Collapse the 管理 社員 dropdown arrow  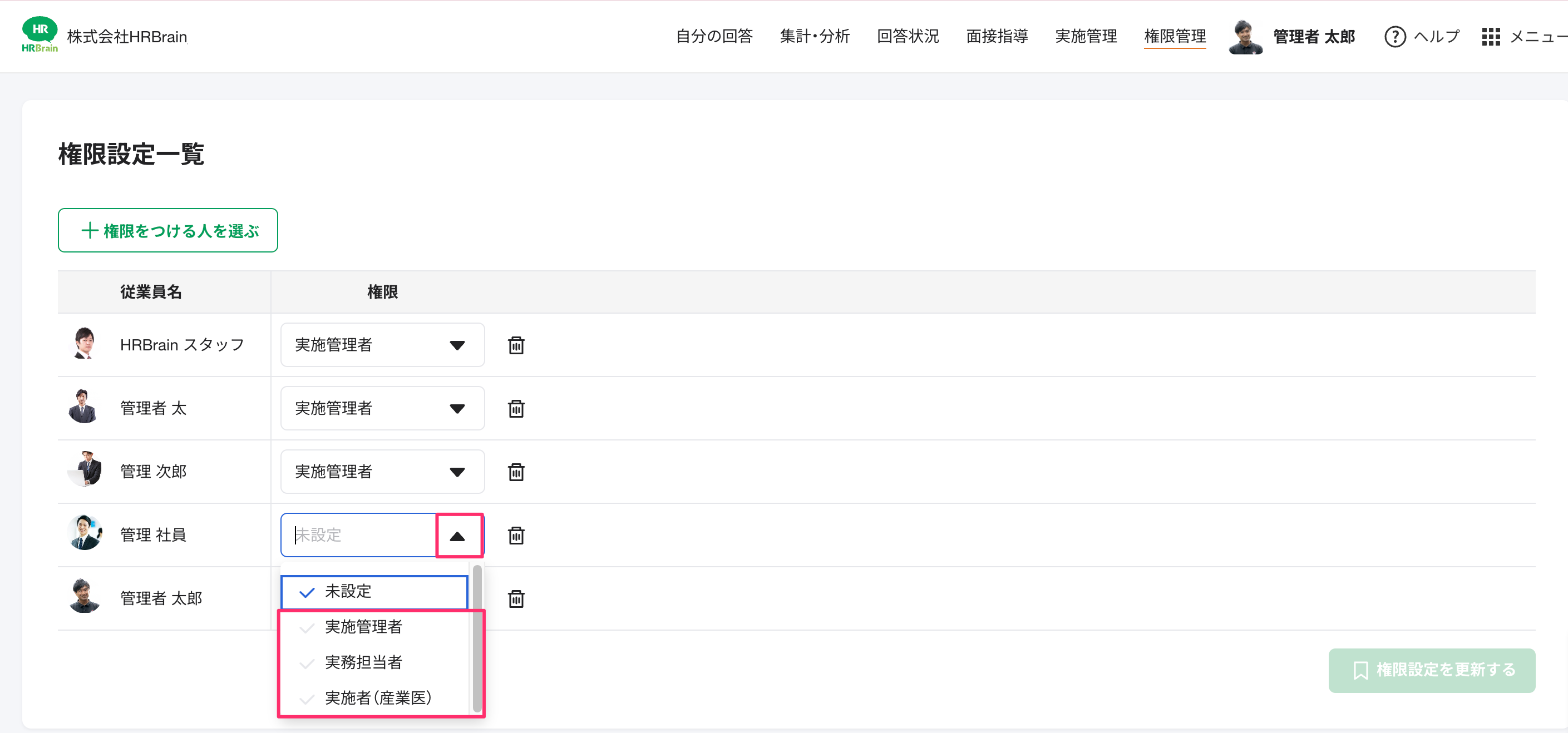[x=458, y=536]
